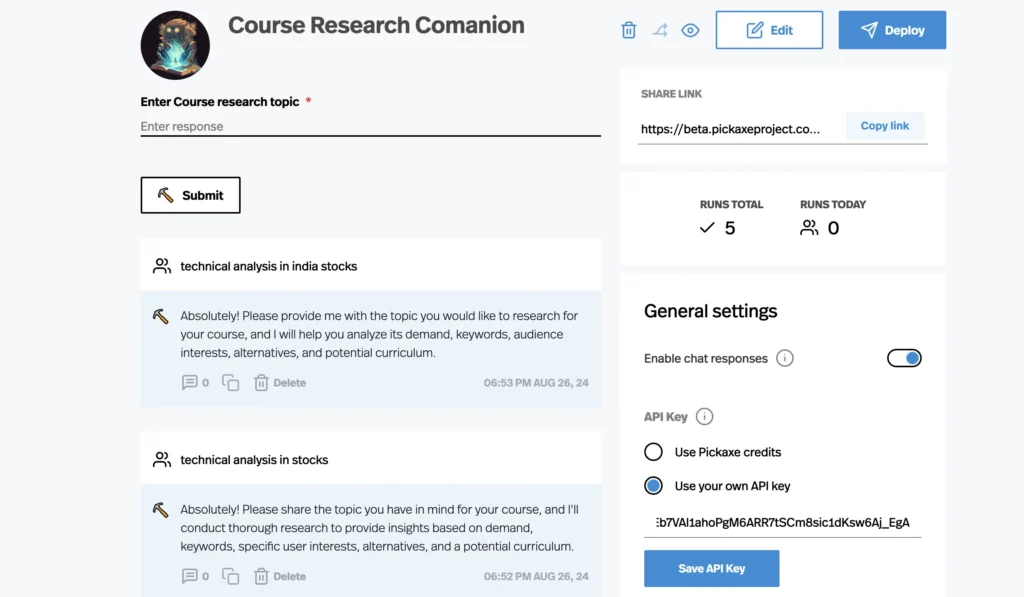
Task: Copy the 06:53 PM response text
Action: [230, 382]
